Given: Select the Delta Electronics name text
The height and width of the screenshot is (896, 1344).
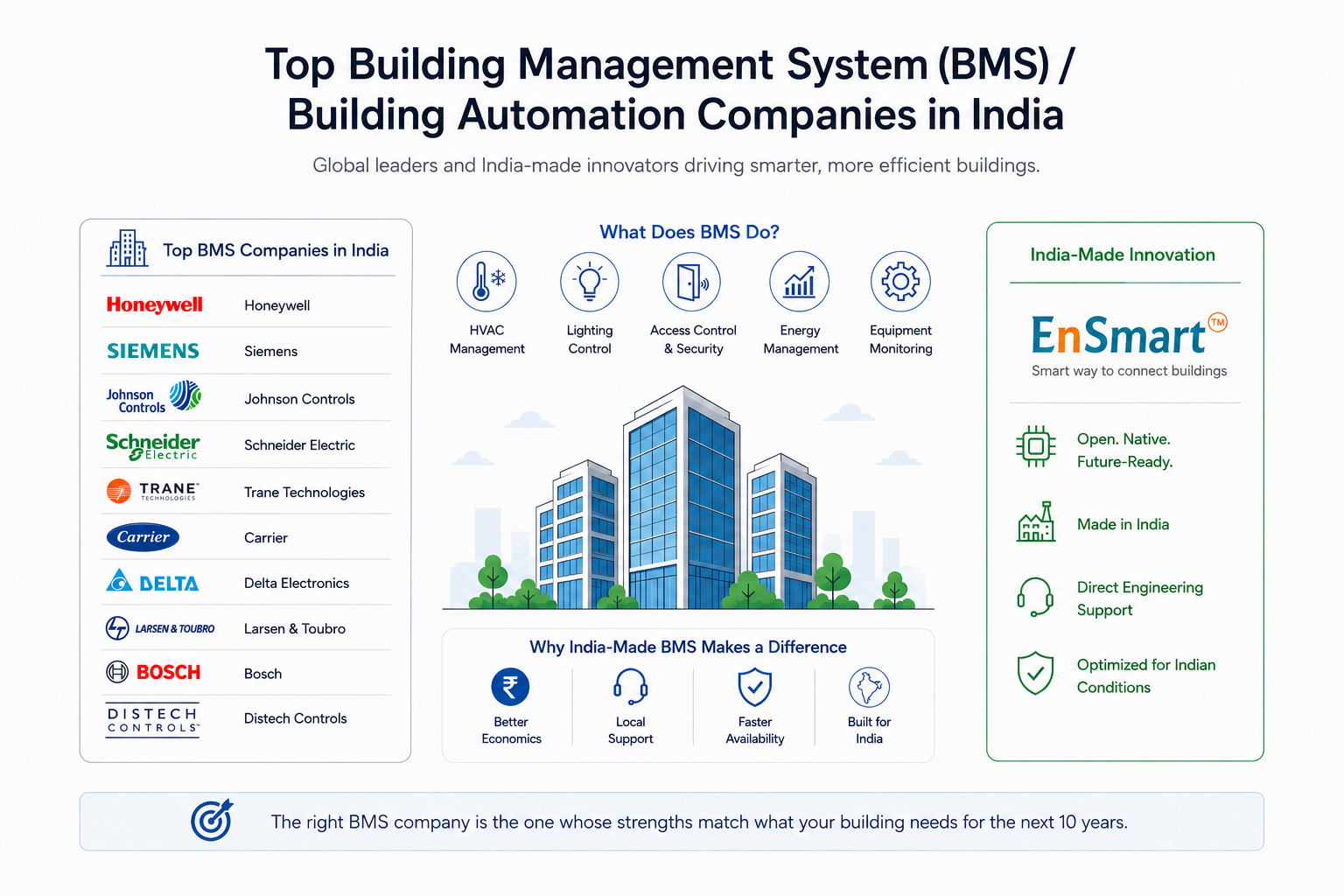Looking at the screenshot, I should pos(297,584).
